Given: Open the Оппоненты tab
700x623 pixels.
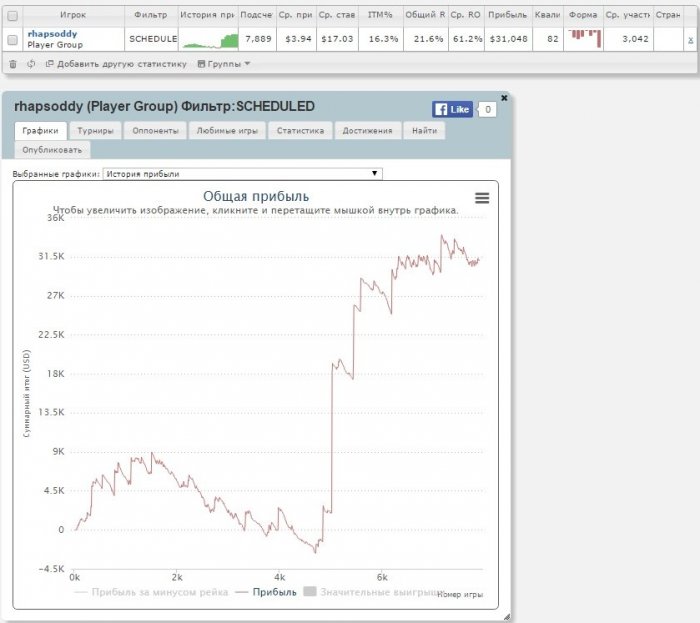Looking at the screenshot, I should click(x=155, y=131).
